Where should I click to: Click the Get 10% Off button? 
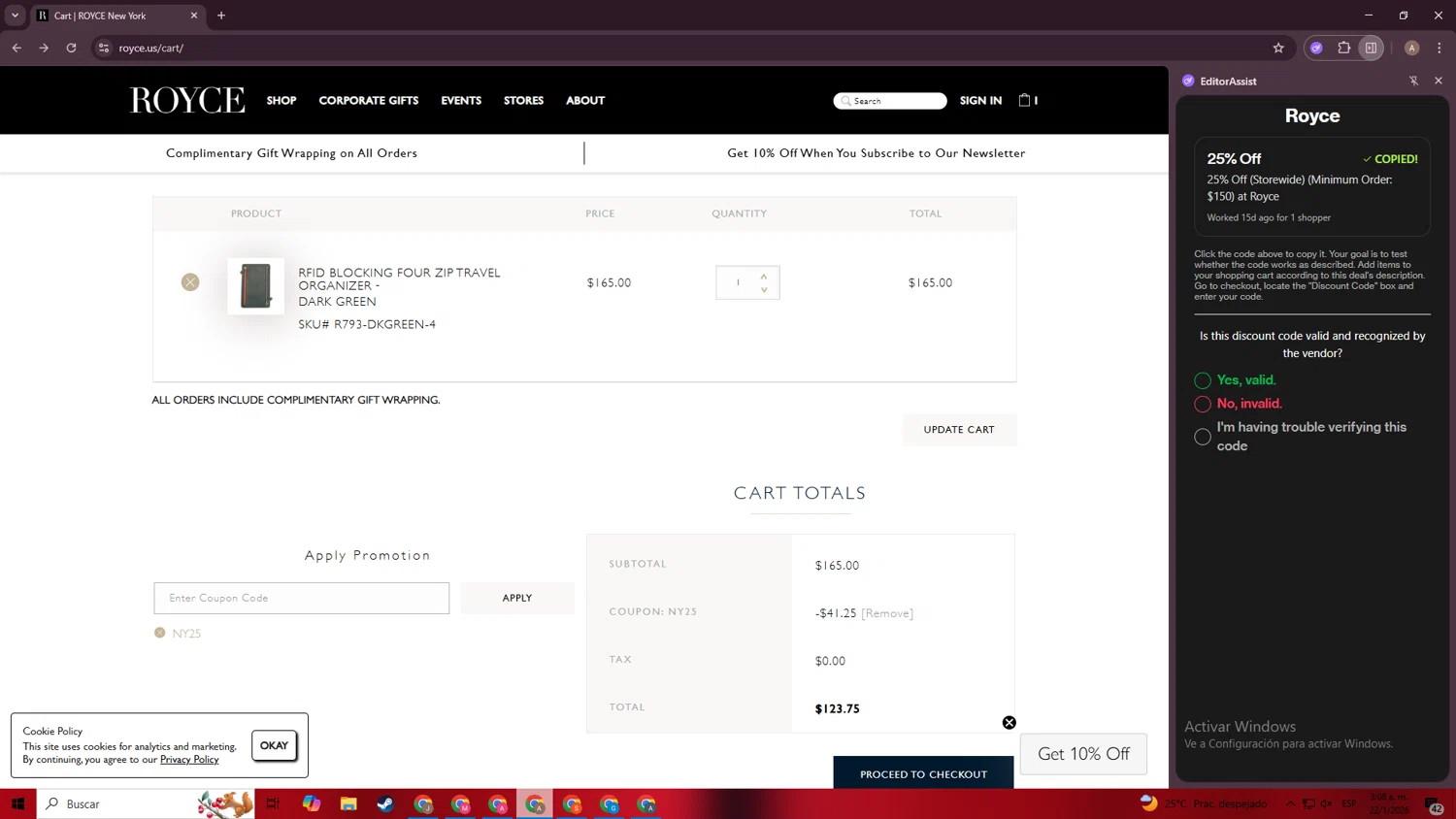pos(1083,754)
